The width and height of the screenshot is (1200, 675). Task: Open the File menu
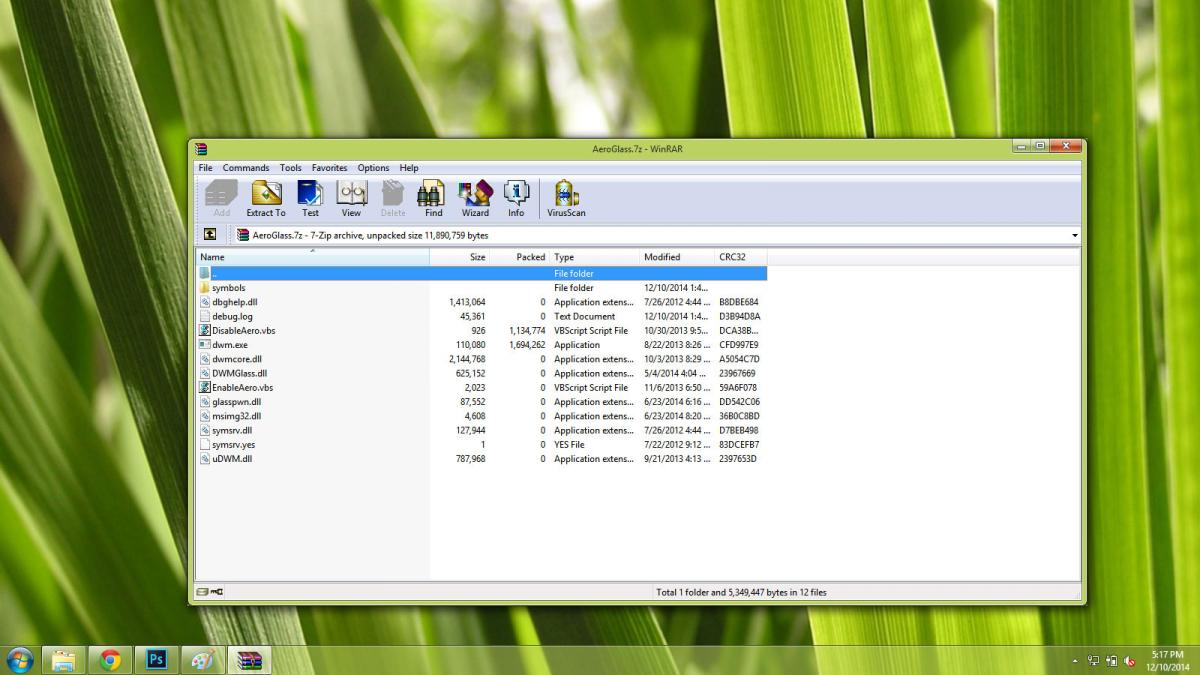click(205, 168)
